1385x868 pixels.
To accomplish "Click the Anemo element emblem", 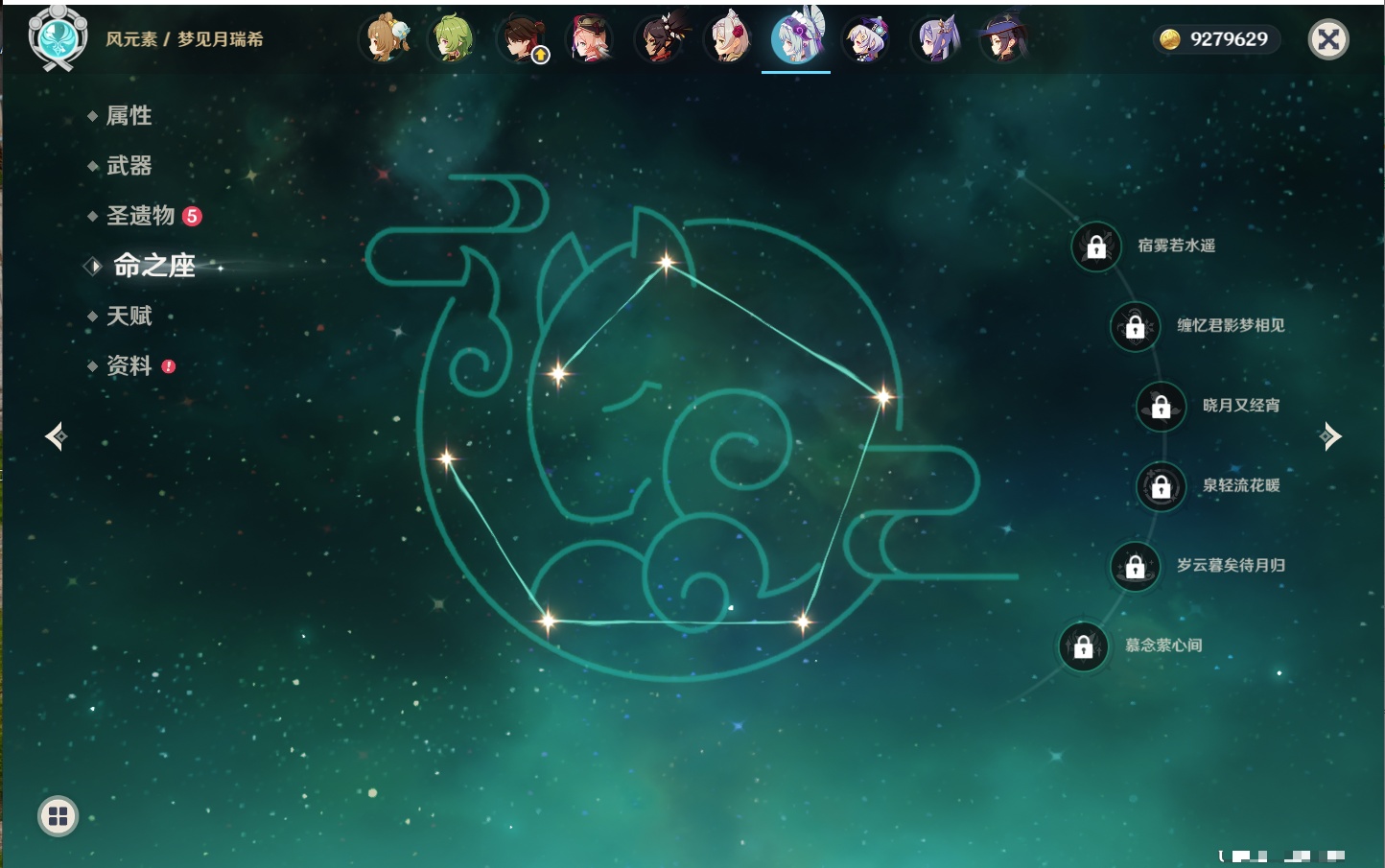I will click(x=58, y=38).
